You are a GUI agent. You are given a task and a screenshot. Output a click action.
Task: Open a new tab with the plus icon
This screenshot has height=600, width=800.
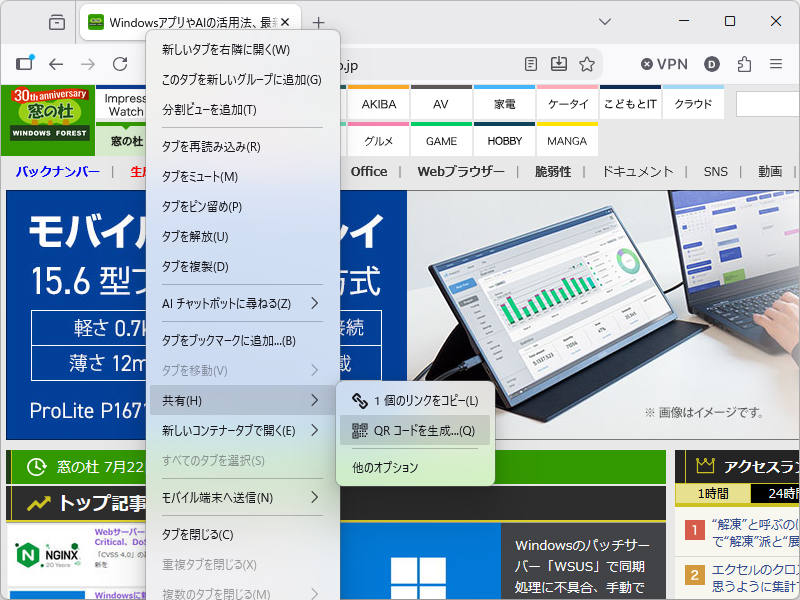pos(318,22)
